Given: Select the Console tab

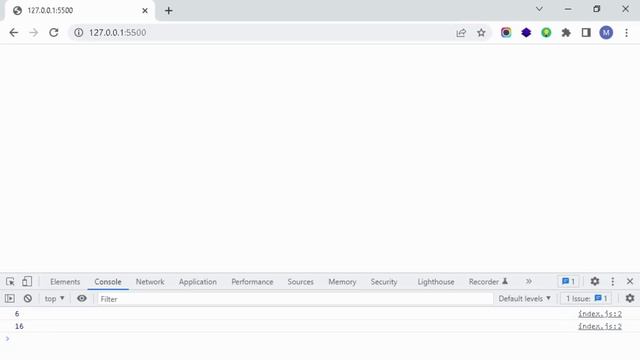Looking at the screenshot, I should coord(108,282).
